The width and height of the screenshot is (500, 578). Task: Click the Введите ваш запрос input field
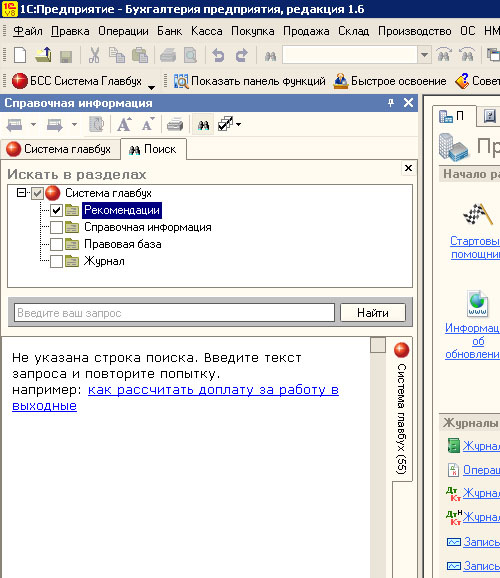[174, 313]
